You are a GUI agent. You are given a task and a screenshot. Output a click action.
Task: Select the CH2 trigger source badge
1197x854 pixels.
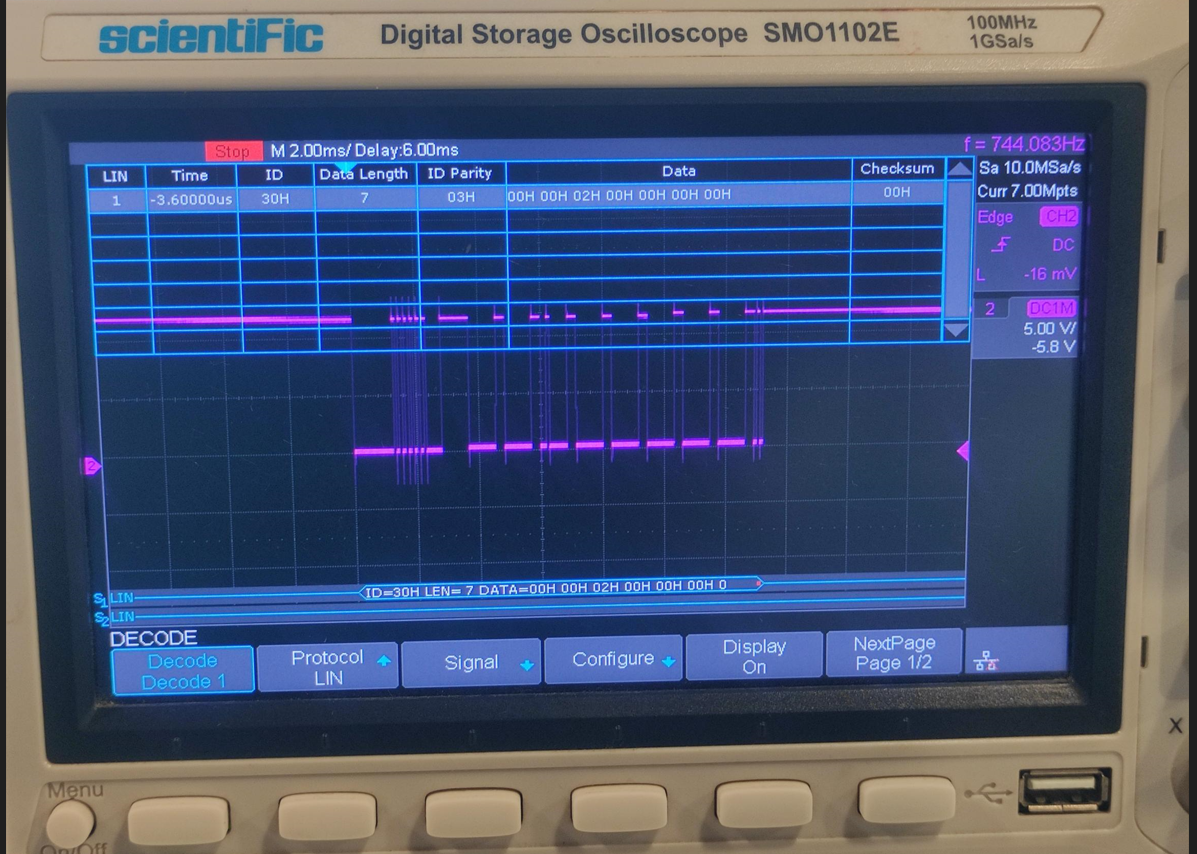click(1059, 216)
